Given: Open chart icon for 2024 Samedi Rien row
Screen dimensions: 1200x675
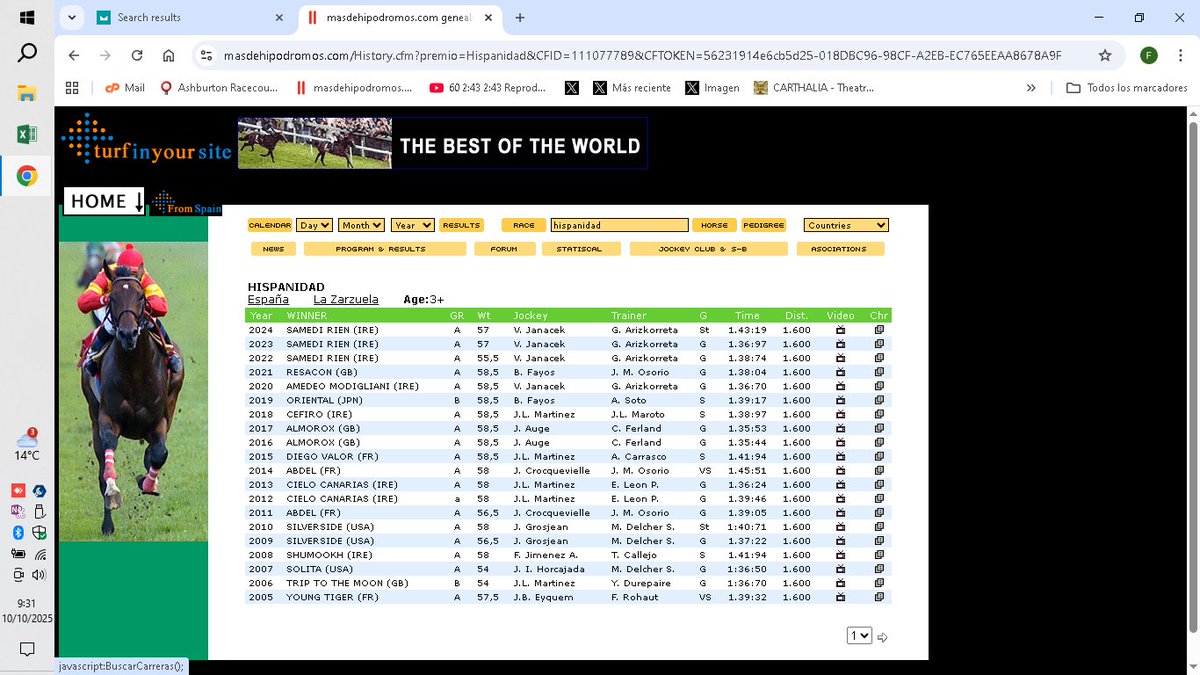Looking at the screenshot, I should pos(879,330).
